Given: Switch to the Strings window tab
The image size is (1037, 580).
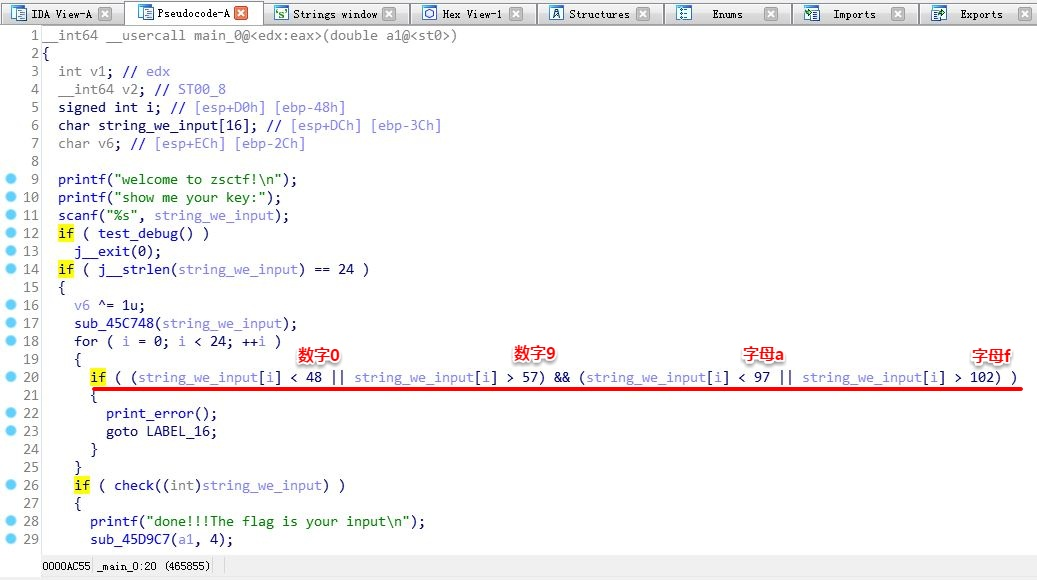Looking at the screenshot, I should click(x=335, y=14).
